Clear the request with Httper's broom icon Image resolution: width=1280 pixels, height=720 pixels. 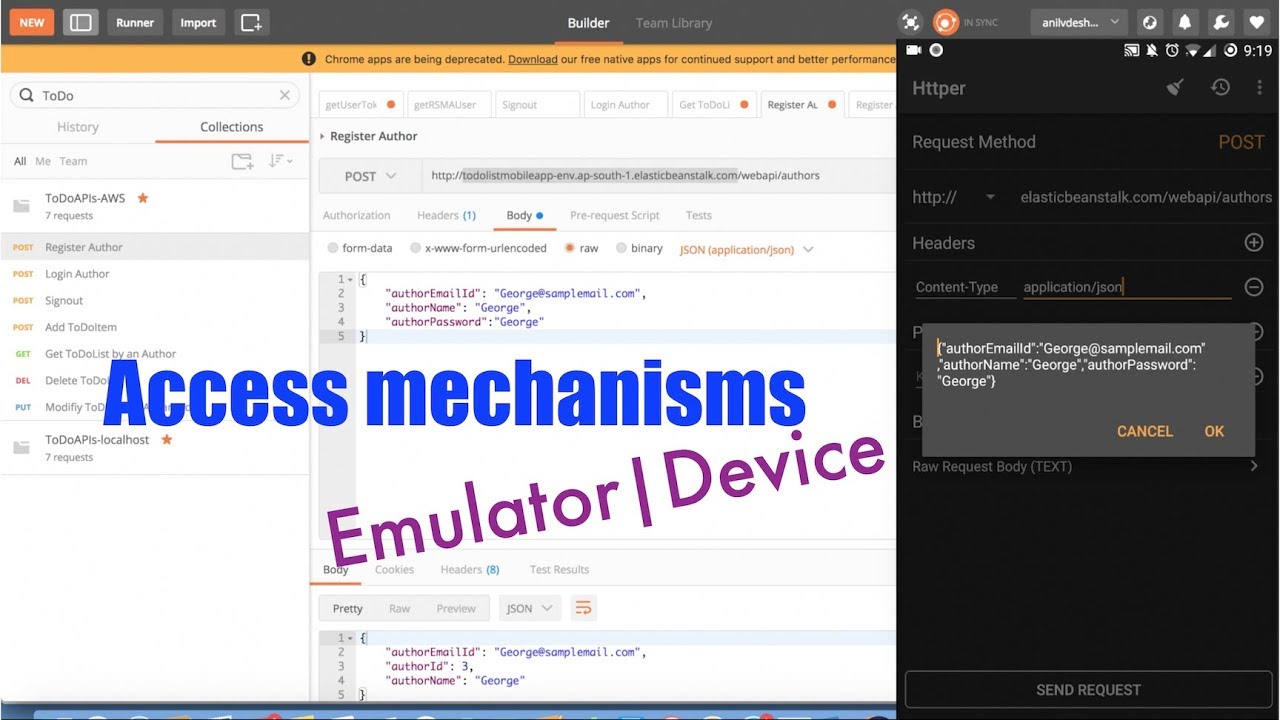[x=1176, y=88]
